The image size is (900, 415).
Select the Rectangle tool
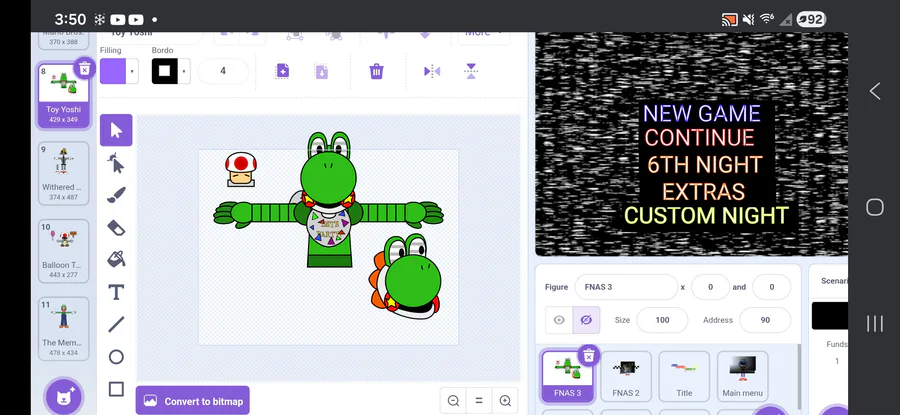point(116,389)
